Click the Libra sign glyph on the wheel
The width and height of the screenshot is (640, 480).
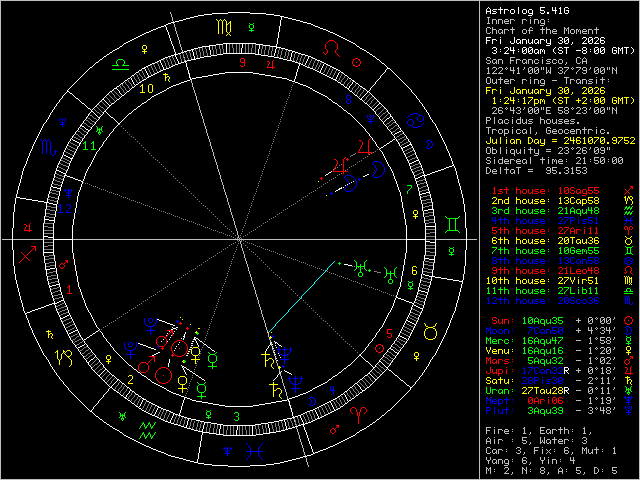click(x=121, y=62)
